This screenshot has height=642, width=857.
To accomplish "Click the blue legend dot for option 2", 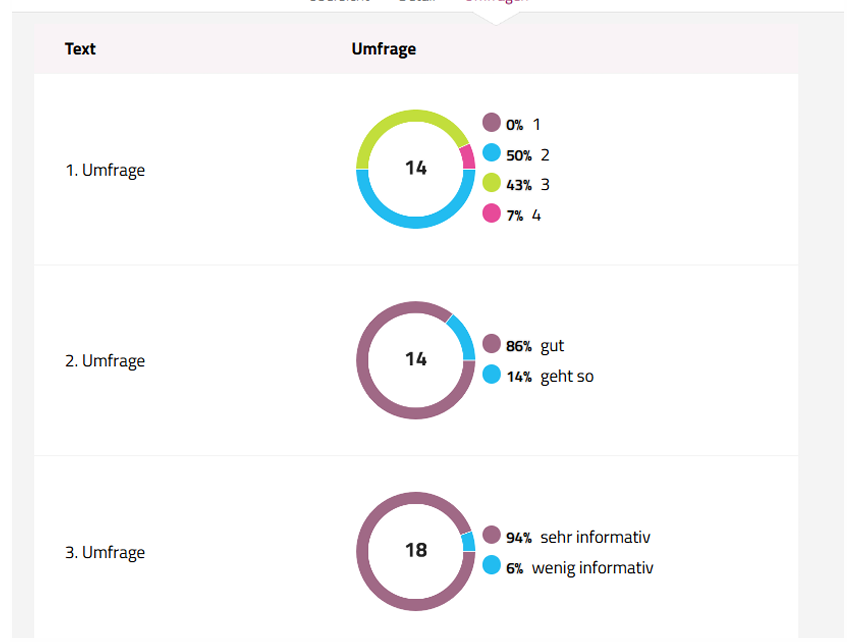I will pos(491,153).
